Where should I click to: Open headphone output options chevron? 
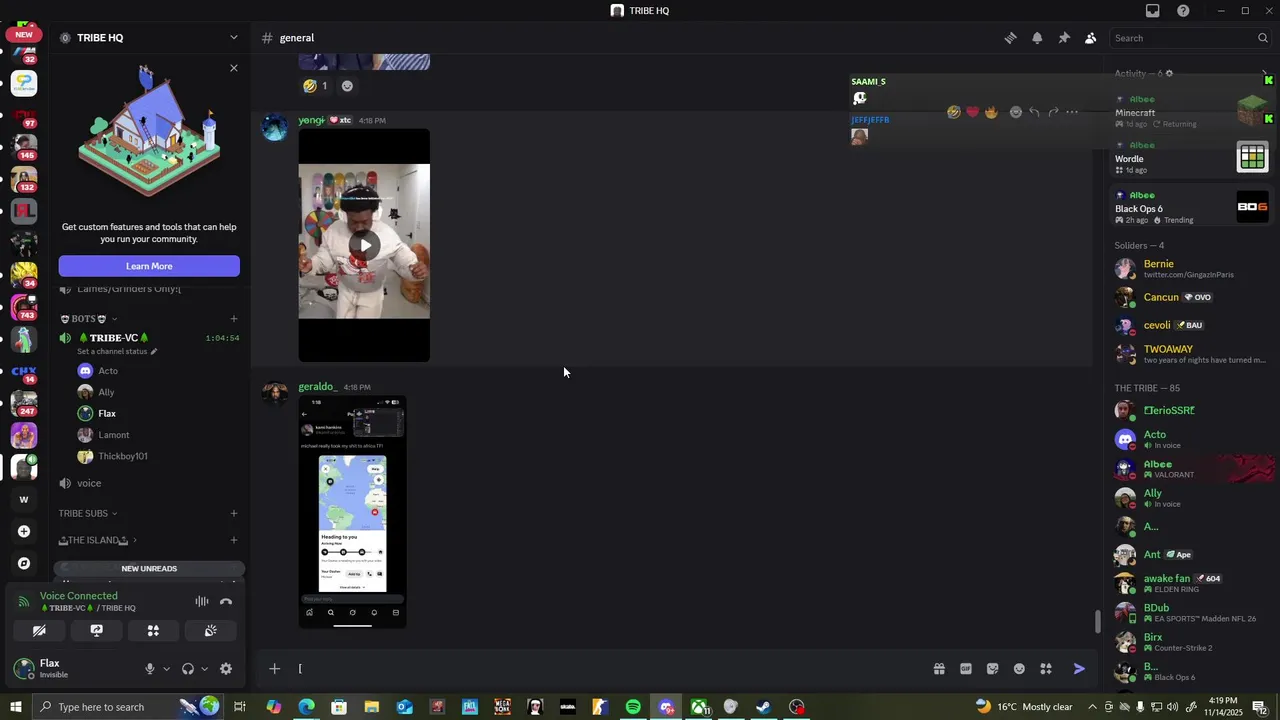tap(204, 669)
